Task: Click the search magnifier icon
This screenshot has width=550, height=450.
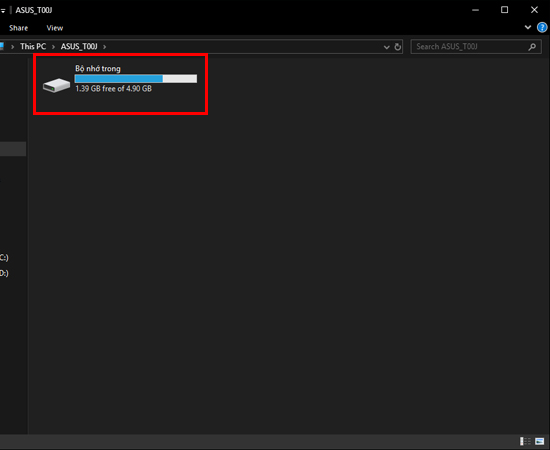Action: (x=532, y=47)
